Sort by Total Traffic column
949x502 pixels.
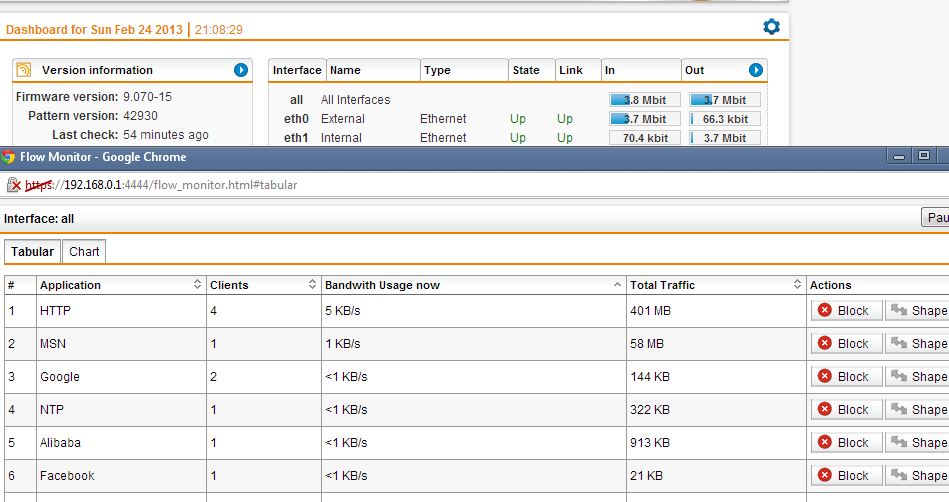(x=716, y=285)
